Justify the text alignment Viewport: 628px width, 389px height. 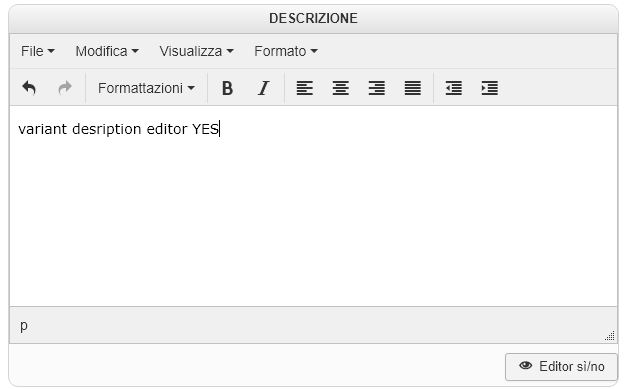pyautogui.click(x=413, y=88)
